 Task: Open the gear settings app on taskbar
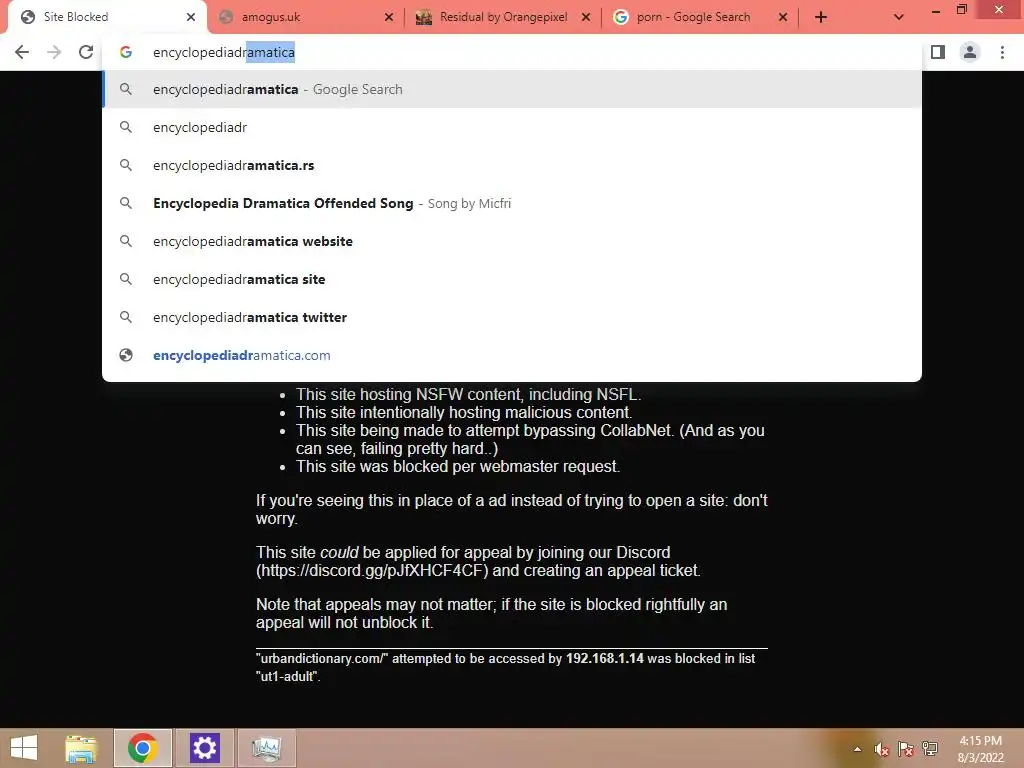point(204,748)
